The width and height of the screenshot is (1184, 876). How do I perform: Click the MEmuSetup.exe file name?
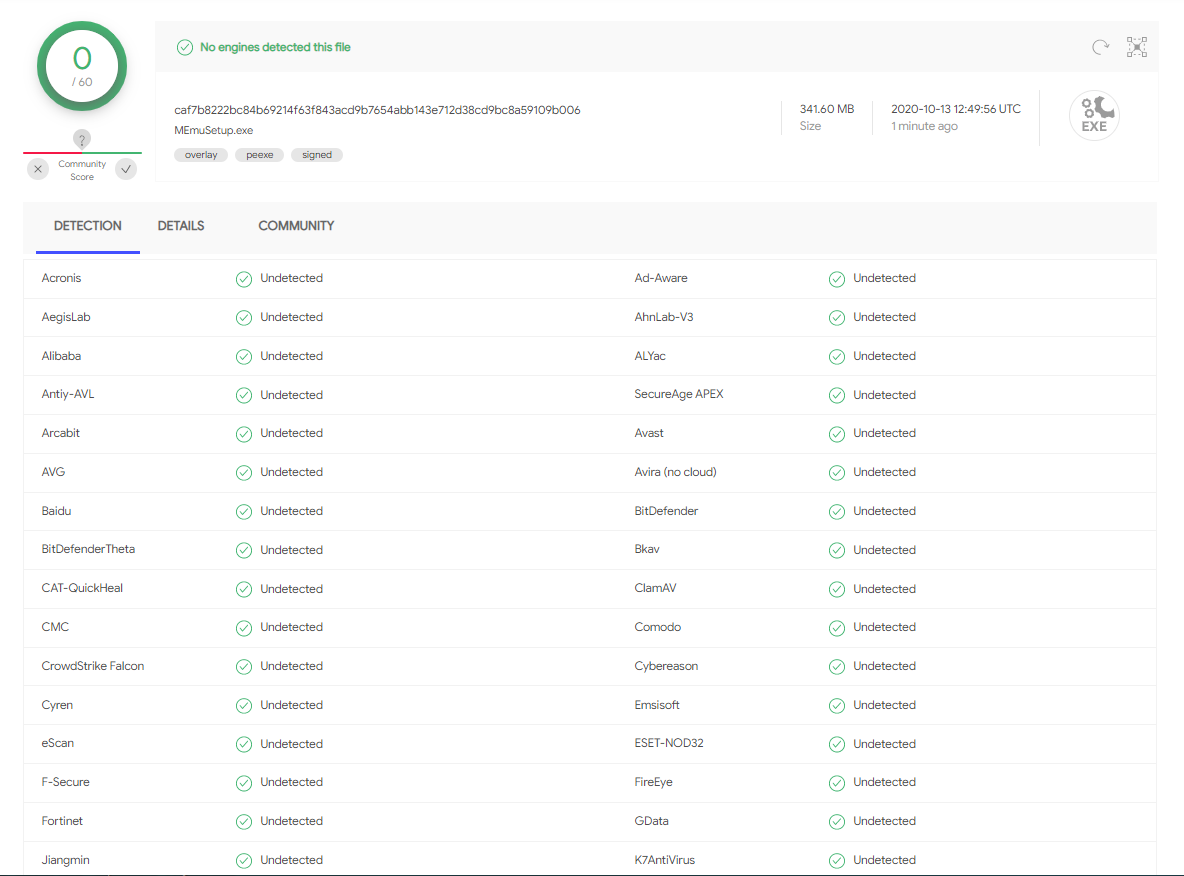pos(213,131)
